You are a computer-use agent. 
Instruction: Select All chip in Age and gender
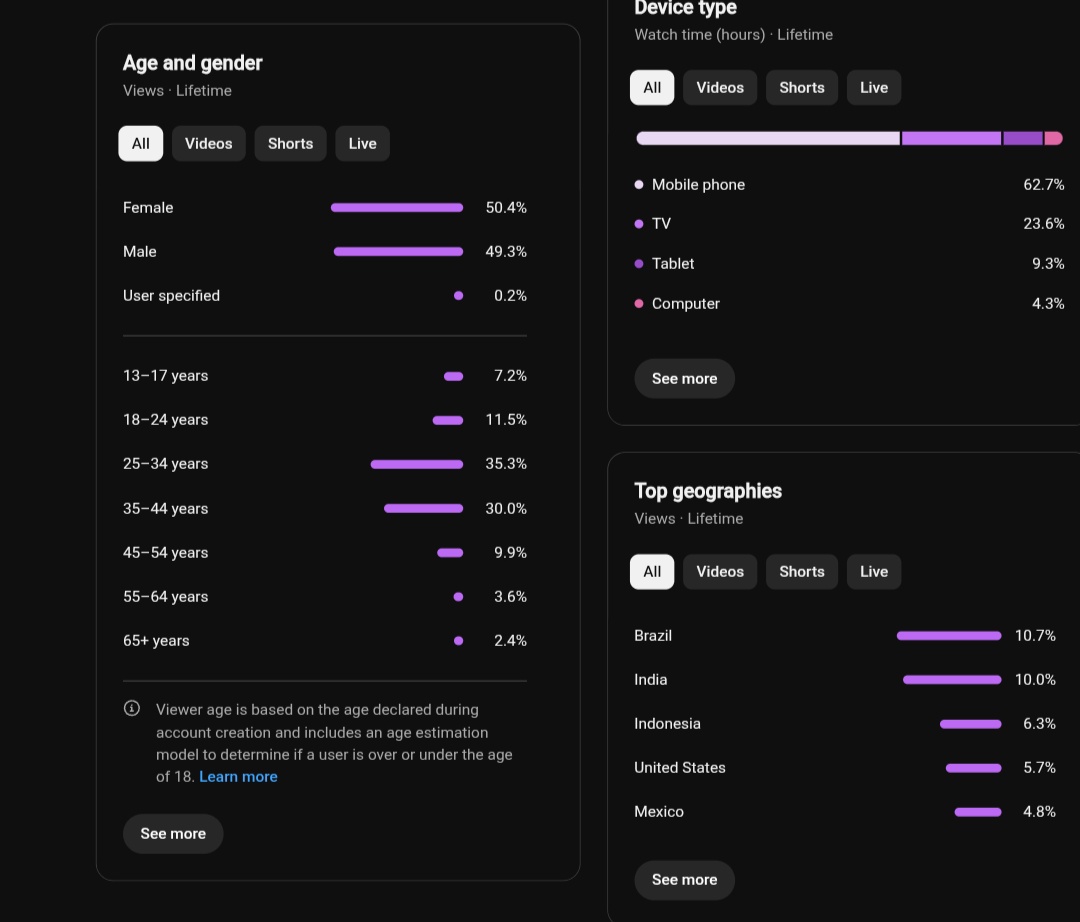click(141, 143)
